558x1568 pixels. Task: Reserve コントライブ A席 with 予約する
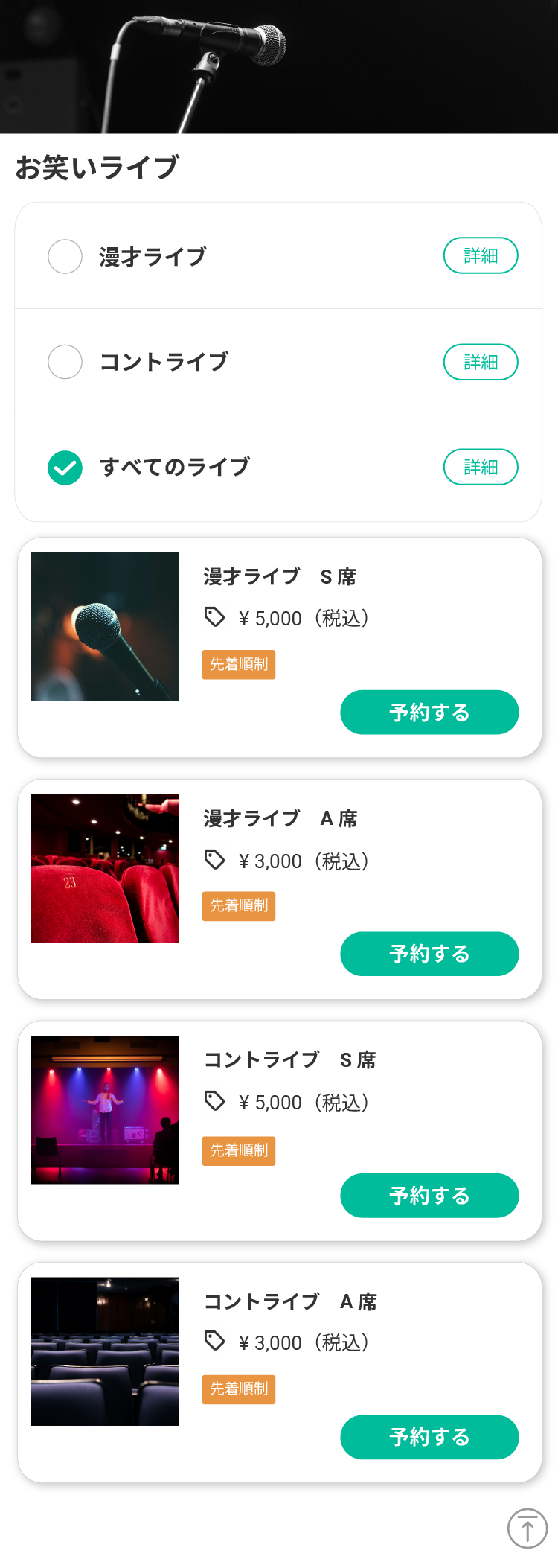(429, 1437)
